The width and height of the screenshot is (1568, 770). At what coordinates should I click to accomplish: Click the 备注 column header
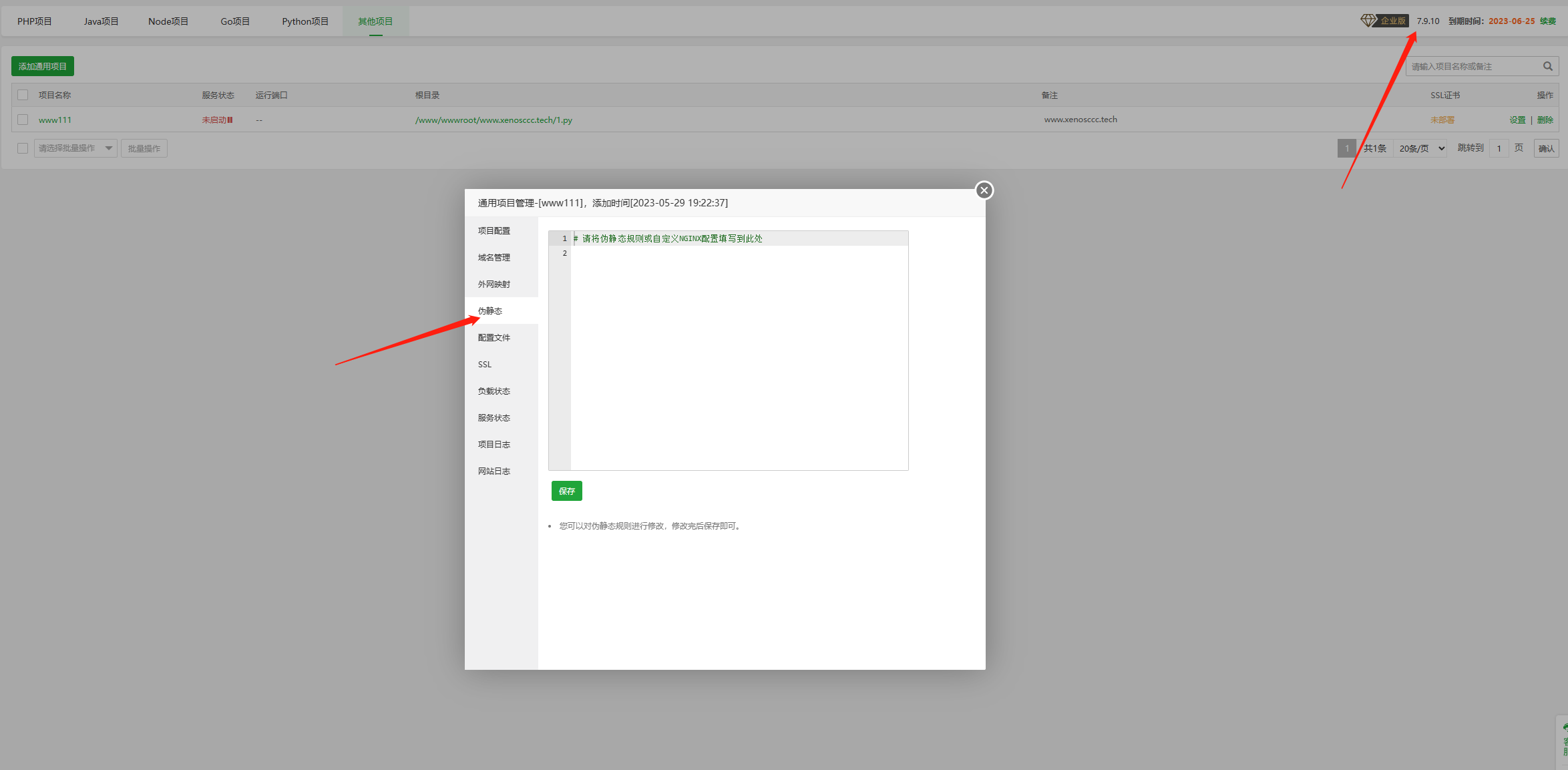tap(1050, 95)
